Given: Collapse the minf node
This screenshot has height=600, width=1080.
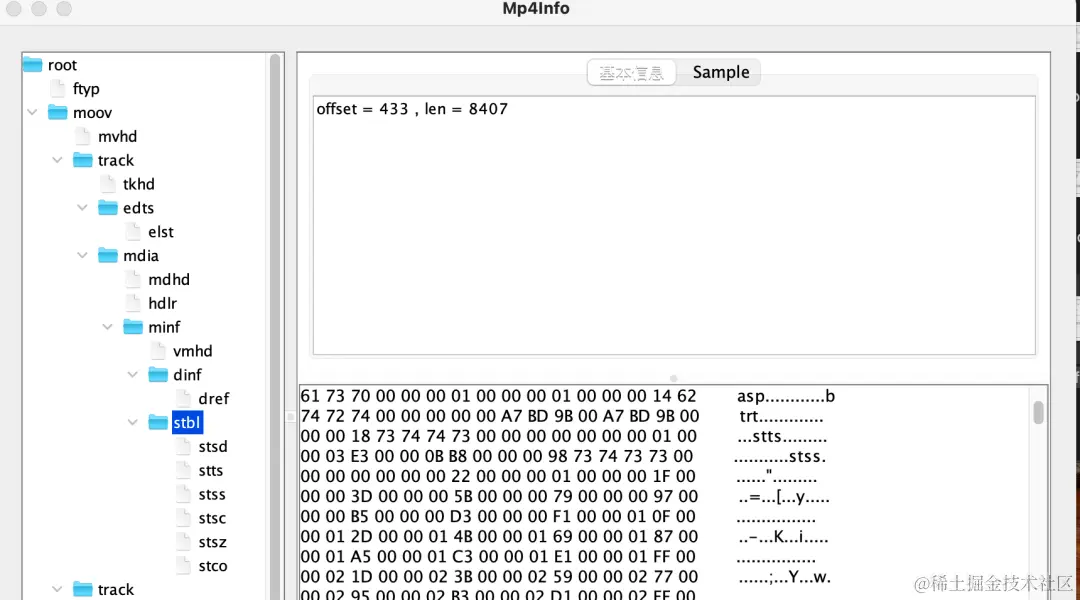Looking at the screenshot, I should [x=107, y=327].
